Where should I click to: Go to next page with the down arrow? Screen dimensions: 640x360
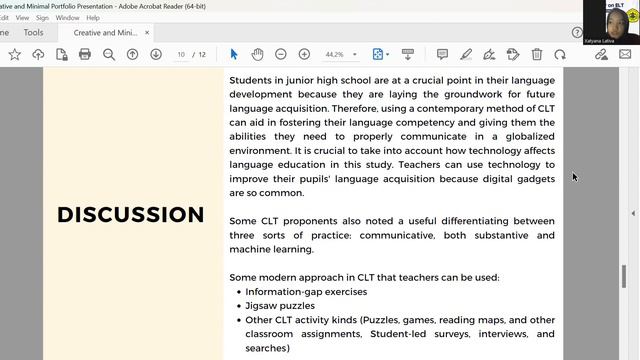156,54
